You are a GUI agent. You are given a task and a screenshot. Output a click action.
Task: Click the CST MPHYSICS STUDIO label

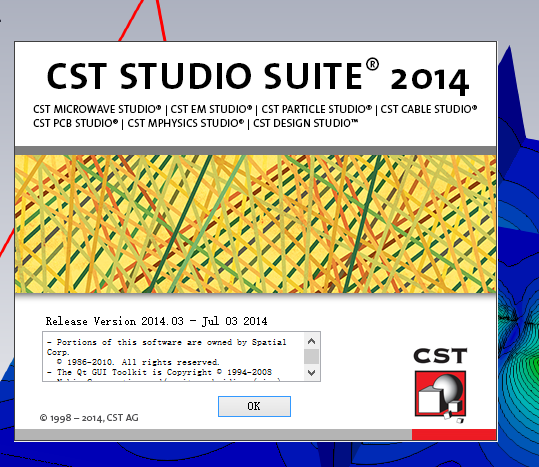186,123
